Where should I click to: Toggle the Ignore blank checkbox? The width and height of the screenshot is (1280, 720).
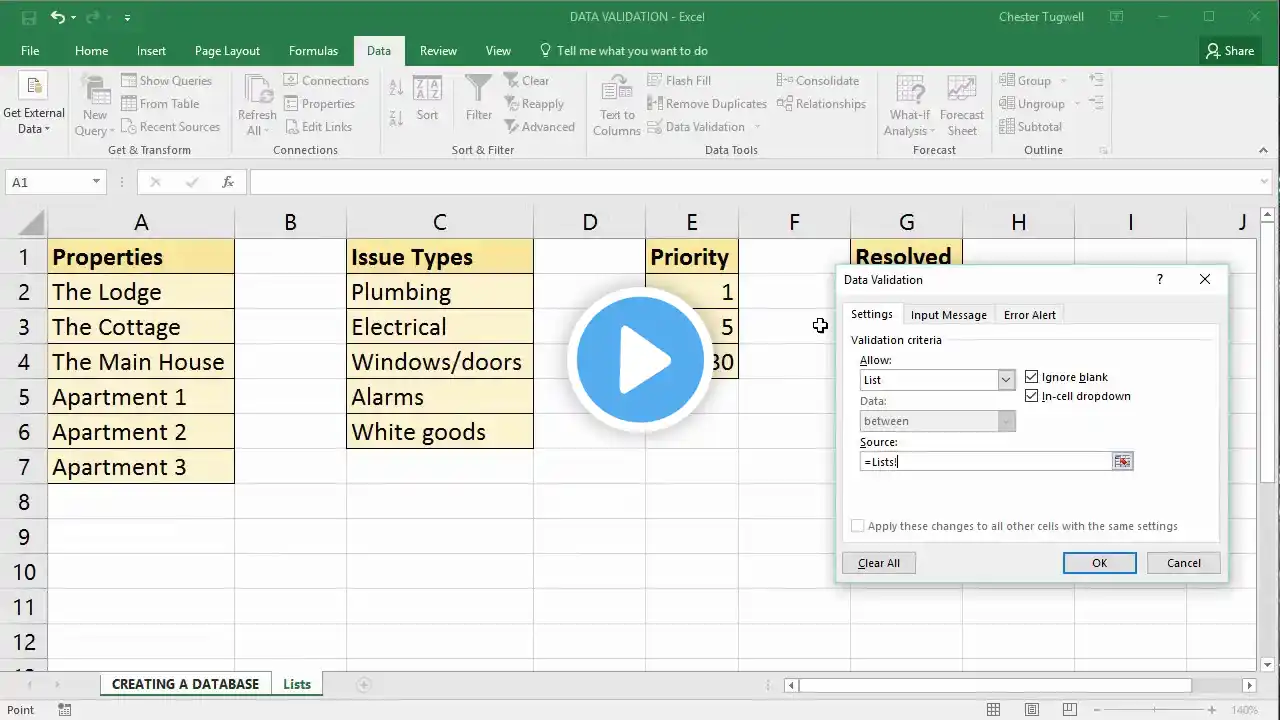(x=1032, y=377)
